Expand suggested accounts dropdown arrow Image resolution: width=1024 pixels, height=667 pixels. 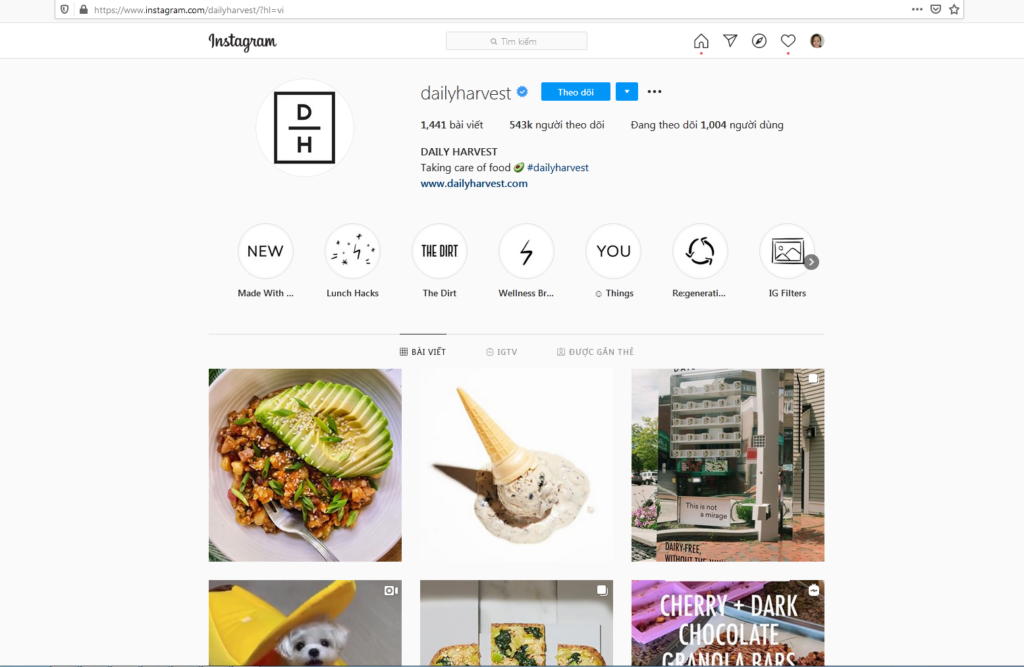click(626, 91)
